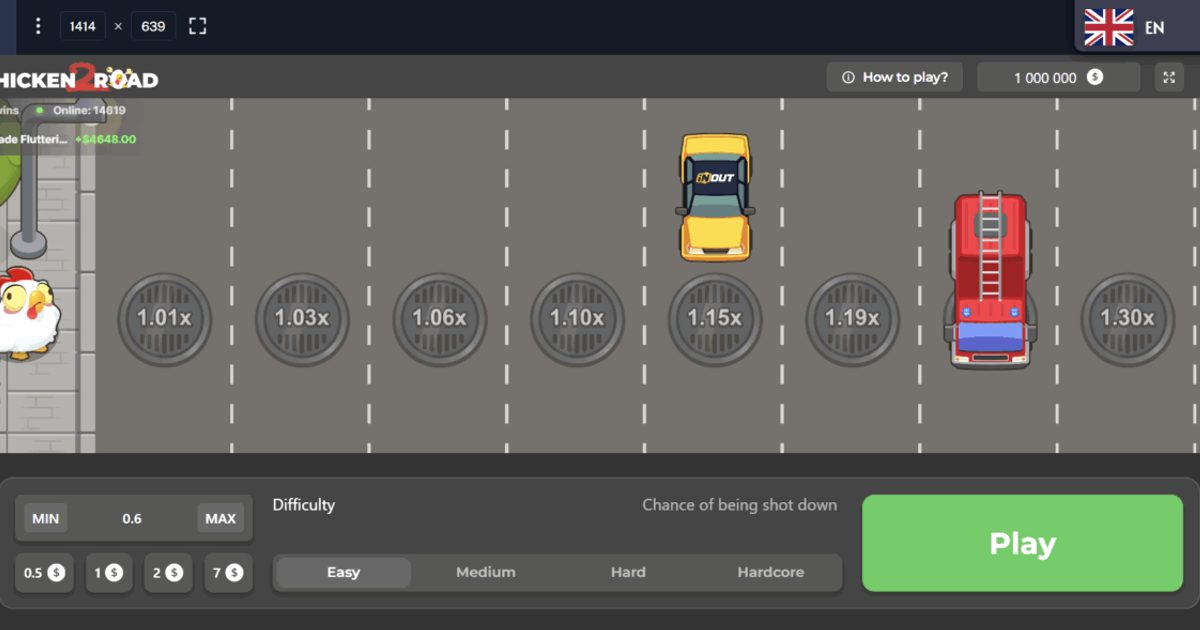Open the How to play? guide
Screen dimensions: 1200x630
(x=894, y=77)
